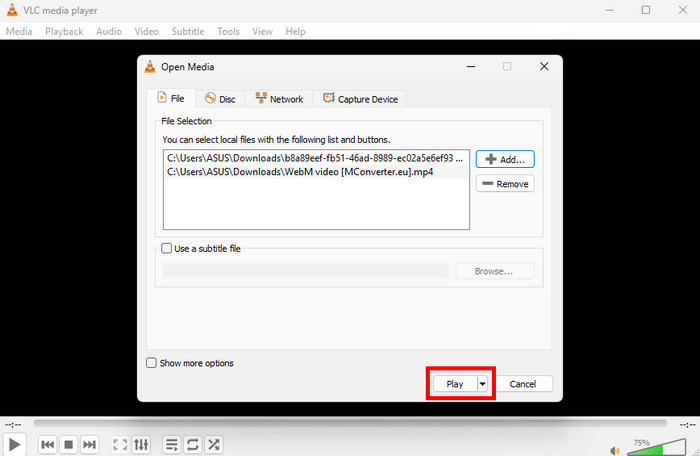Minimize the Open Media dialog

point(471,67)
